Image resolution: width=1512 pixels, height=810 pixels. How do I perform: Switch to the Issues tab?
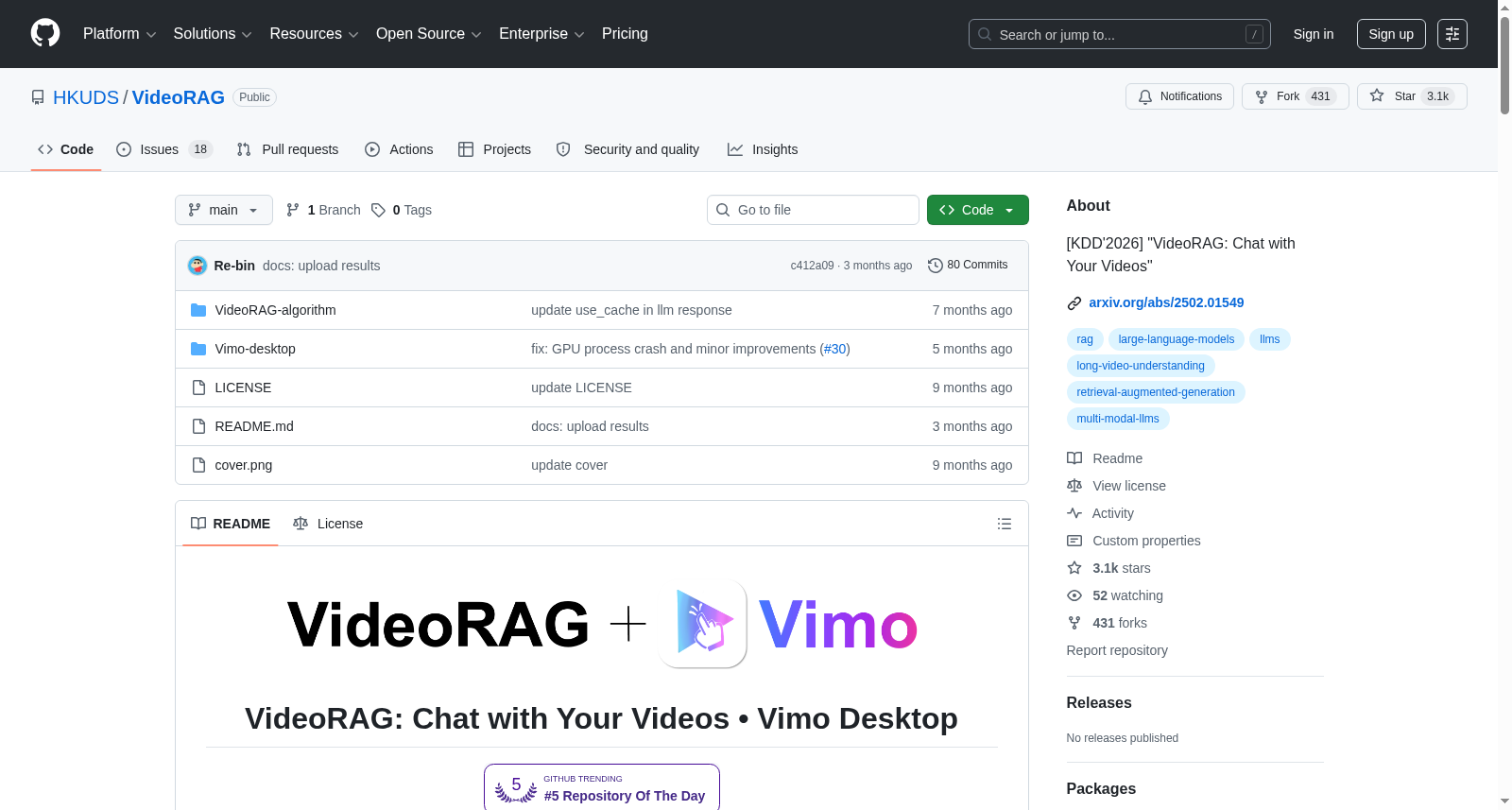[x=164, y=149]
